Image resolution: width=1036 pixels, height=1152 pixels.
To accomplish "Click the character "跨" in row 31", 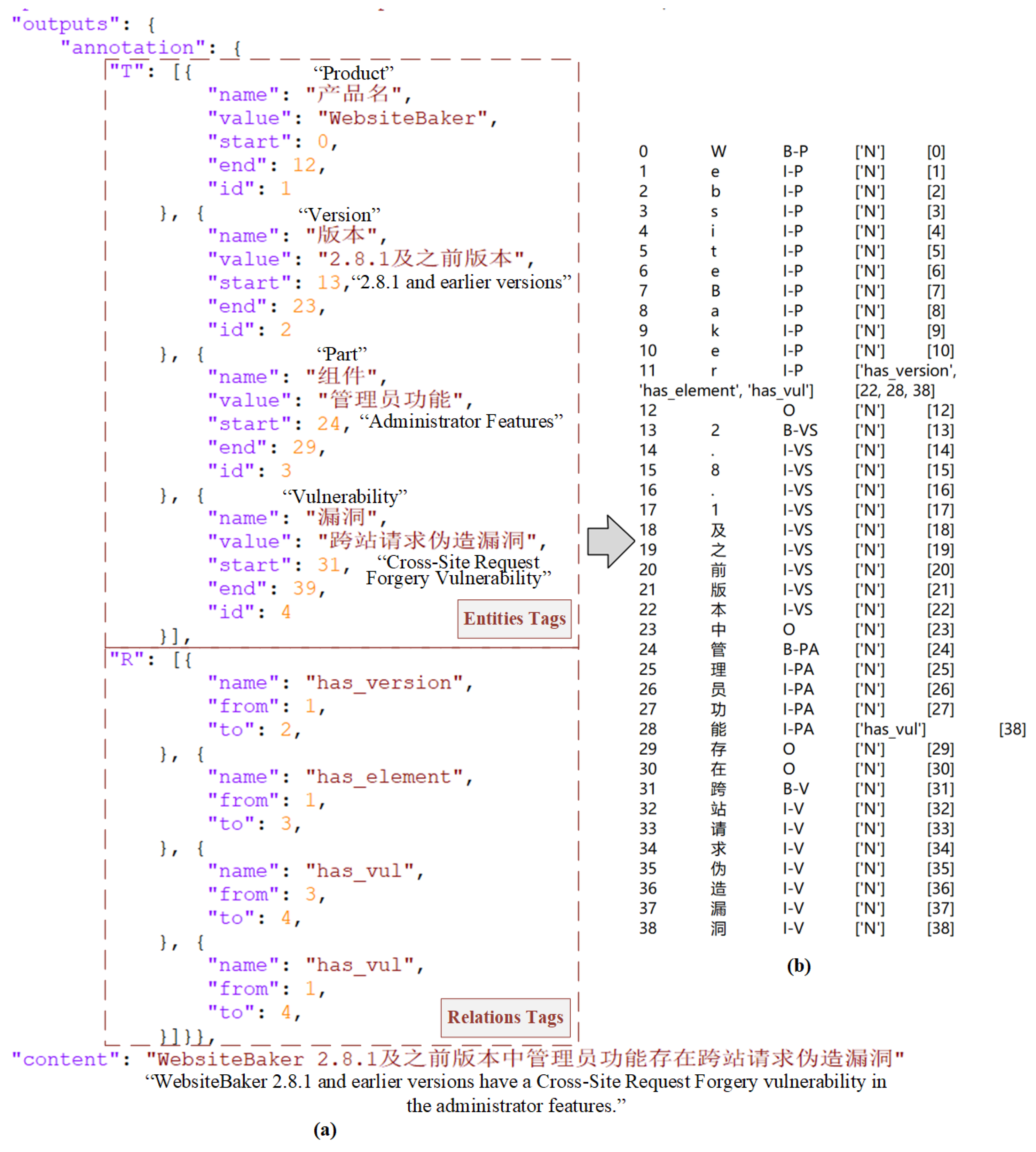I will [719, 789].
